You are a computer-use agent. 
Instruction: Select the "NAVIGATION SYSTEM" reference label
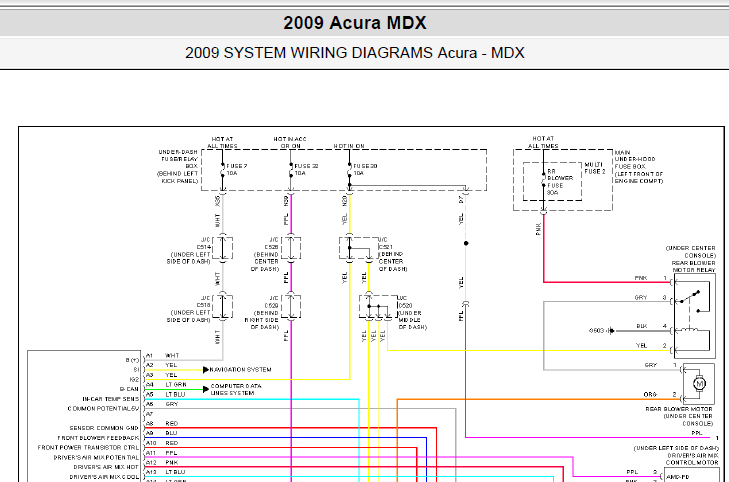[x=240, y=370]
